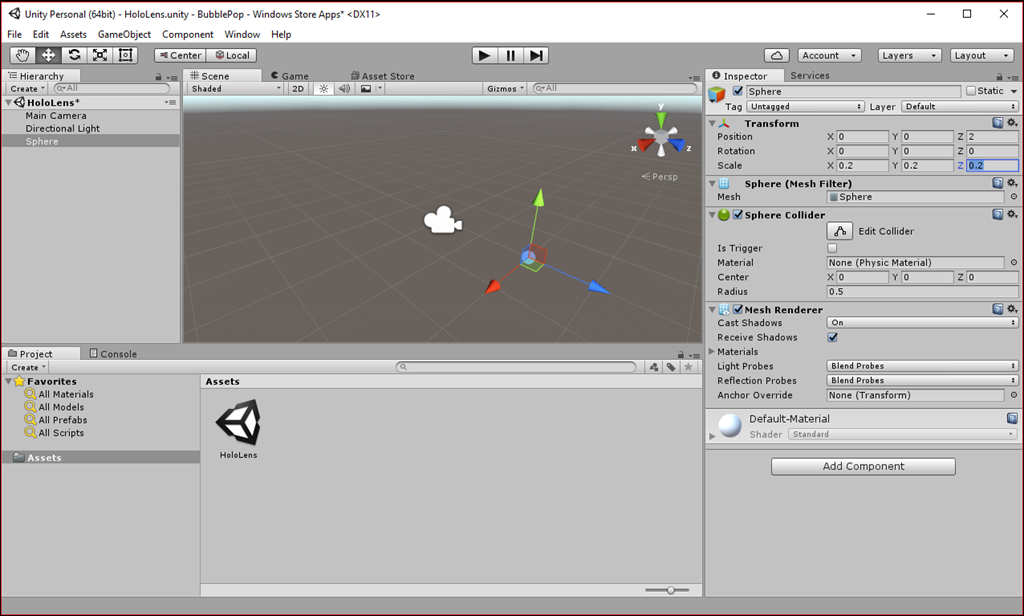Toggle scene audio
The height and width of the screenshot is (616, 1024).
[344, 89]
